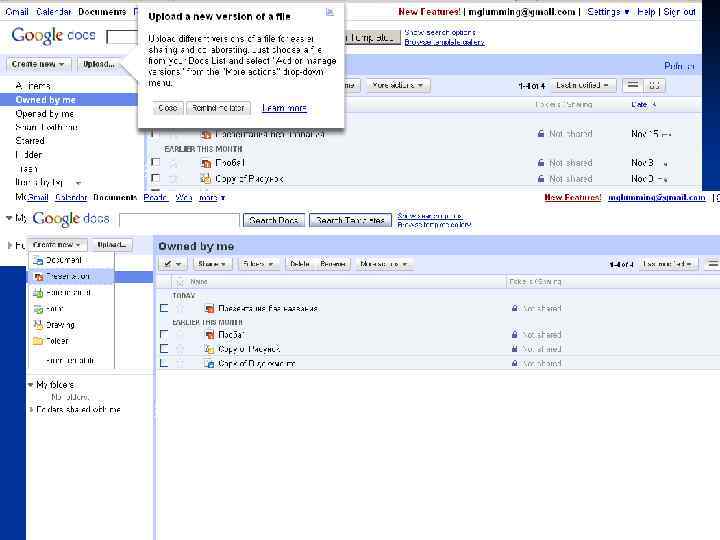Click Upload button in bottom window
This screenshot has height=540, width=720.
coord(112,245)
